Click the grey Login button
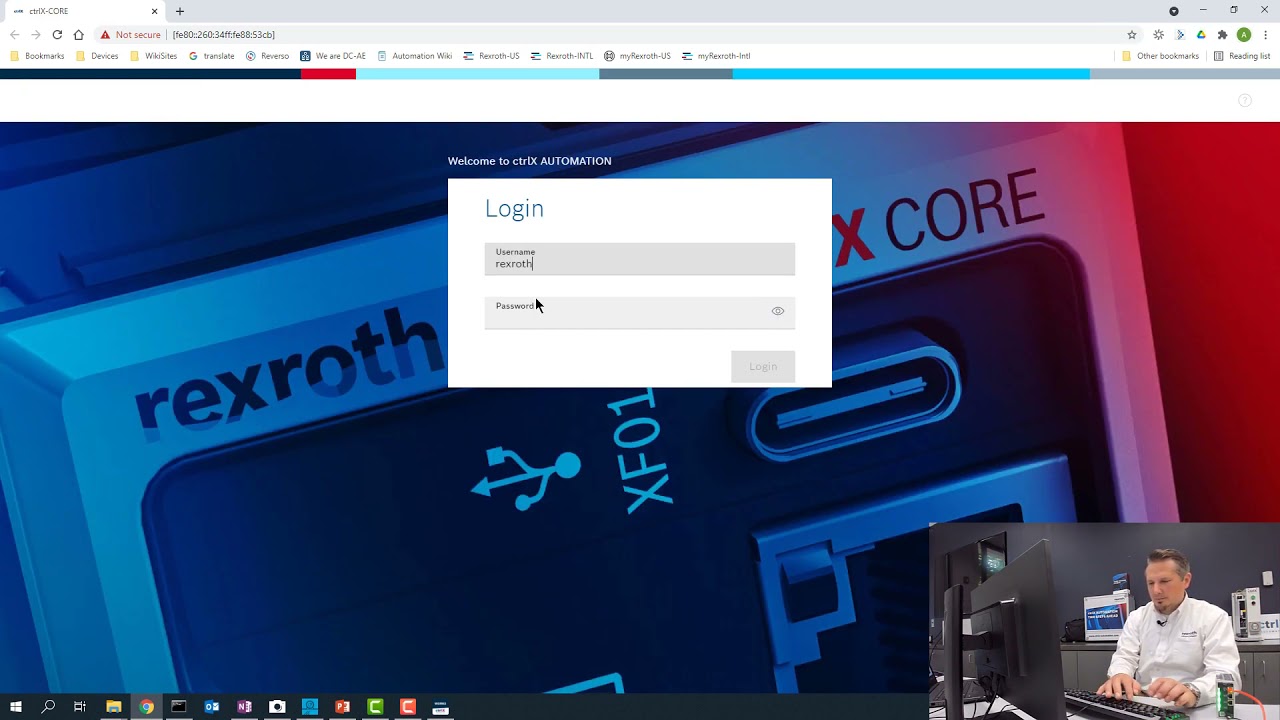This screenshot has height=720, width=1280. click(x=763, y=366)
